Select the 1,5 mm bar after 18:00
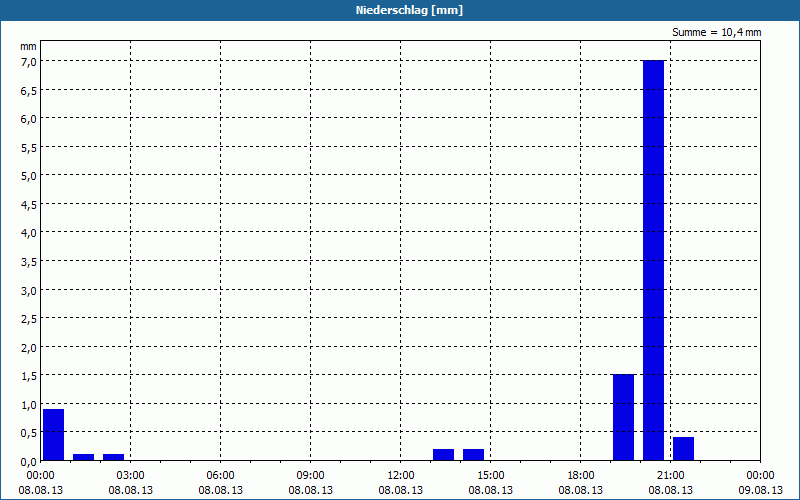Screen dimensions: 800x500 pos(623,417)
